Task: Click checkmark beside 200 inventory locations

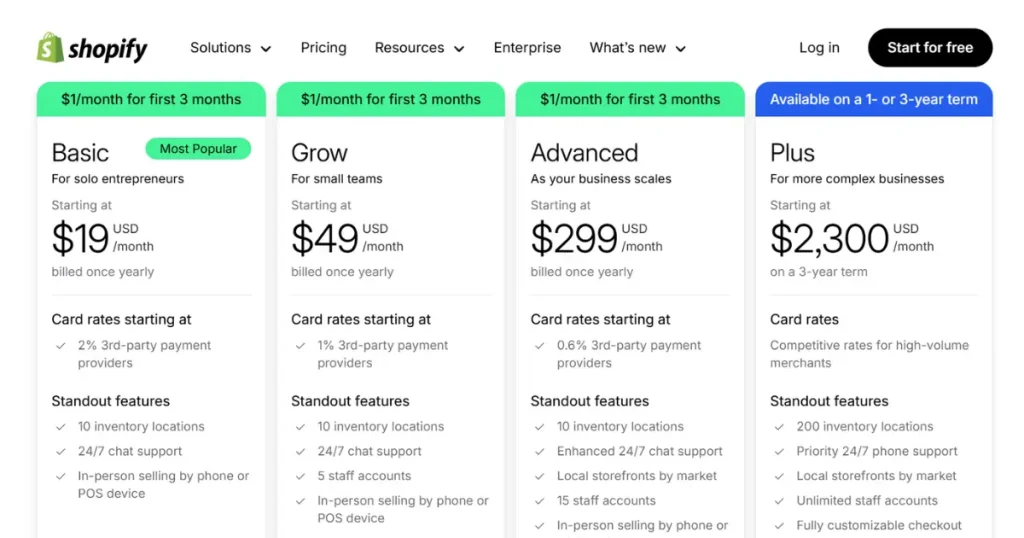Action: (780, 427)
